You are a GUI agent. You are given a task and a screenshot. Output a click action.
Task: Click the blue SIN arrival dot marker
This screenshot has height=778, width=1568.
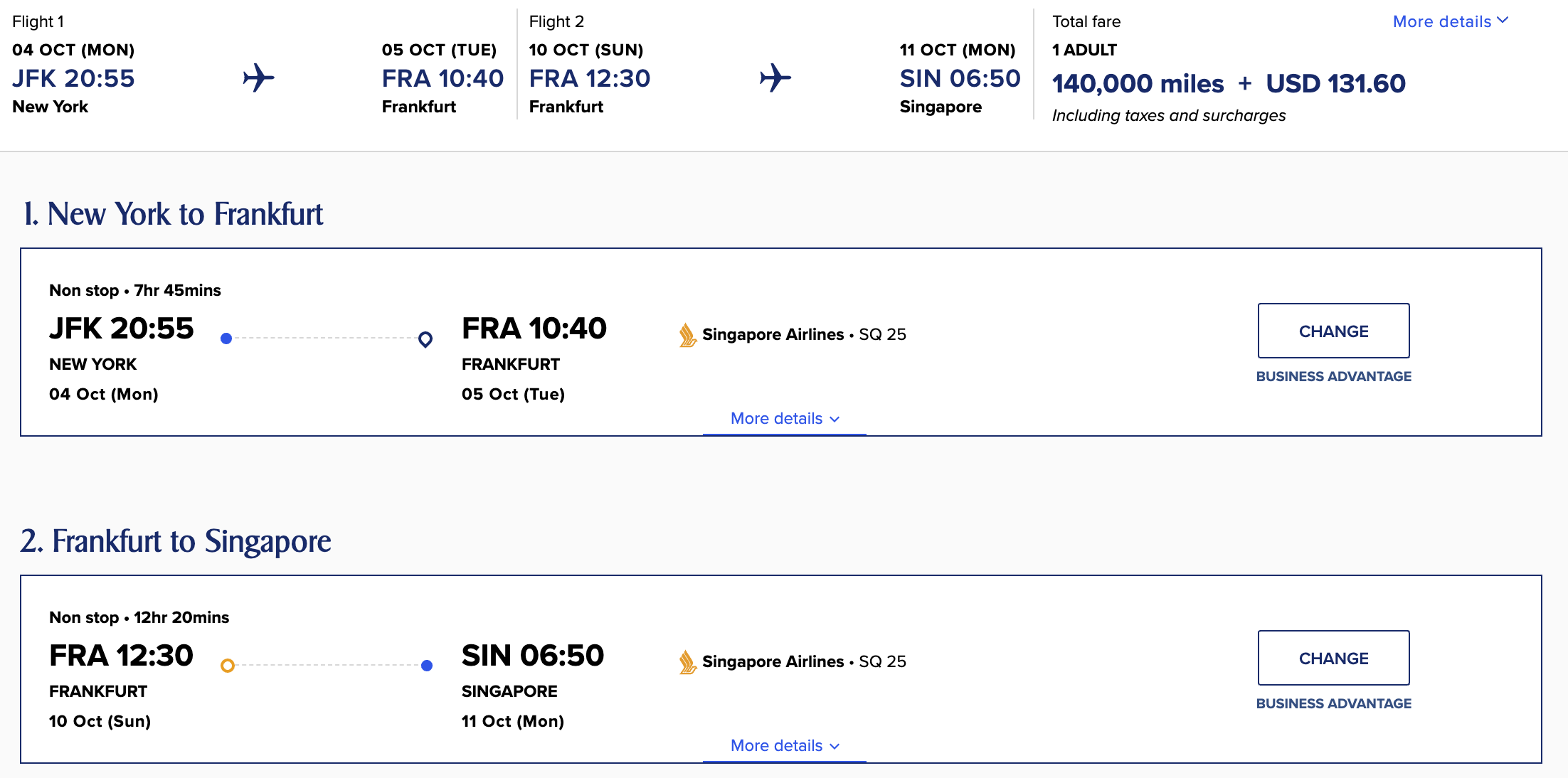427,666
